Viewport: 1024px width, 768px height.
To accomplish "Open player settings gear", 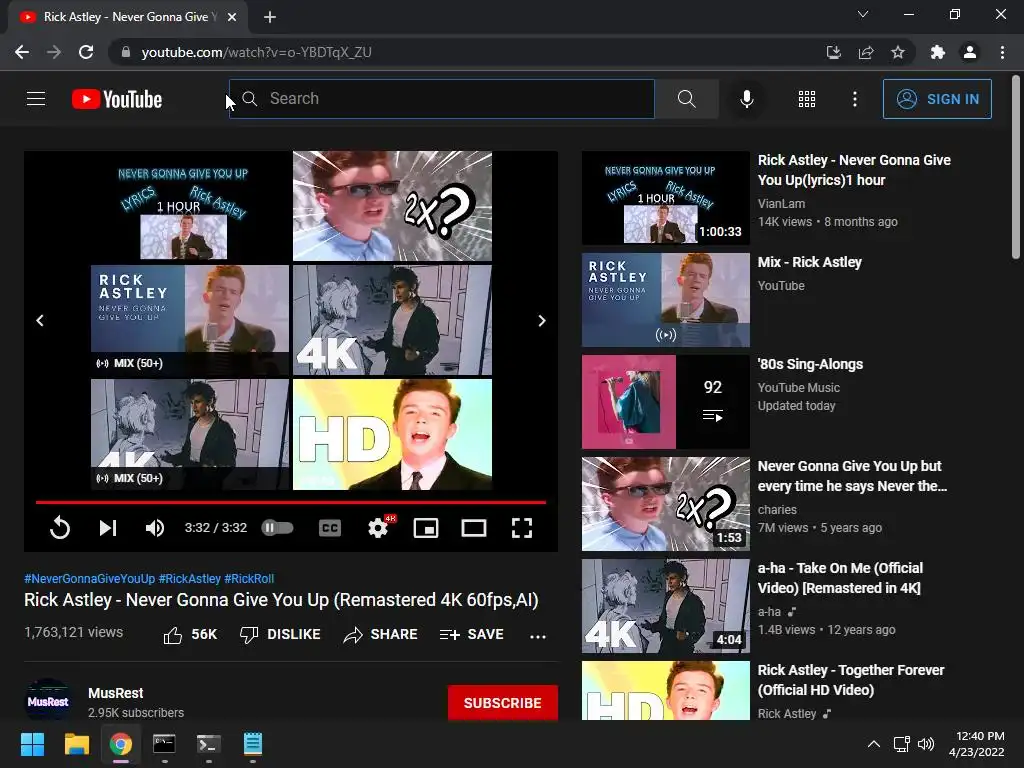I will tap(378, 528).
